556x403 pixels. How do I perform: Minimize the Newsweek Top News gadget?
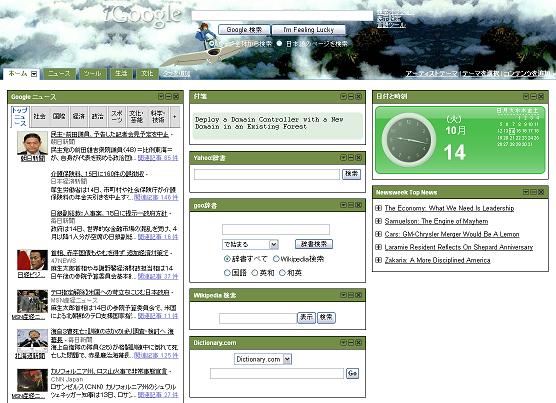click(x=534, y=192)
